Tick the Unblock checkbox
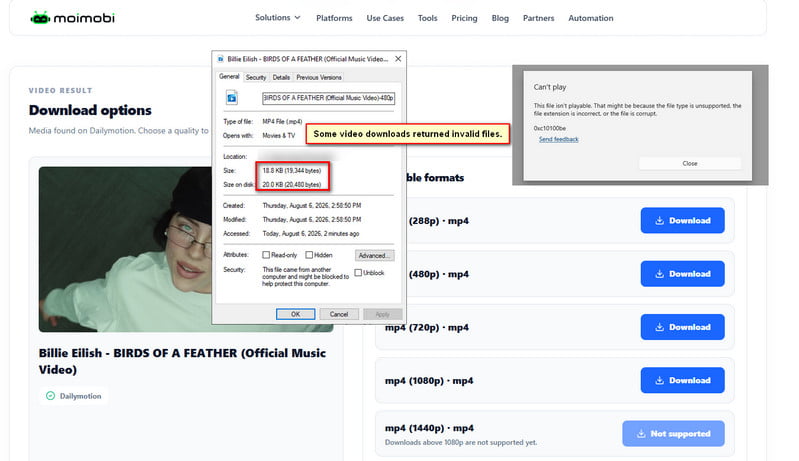The height and width of the screenshot is (461, 799). pyautogui.click(x=358, y=273)
